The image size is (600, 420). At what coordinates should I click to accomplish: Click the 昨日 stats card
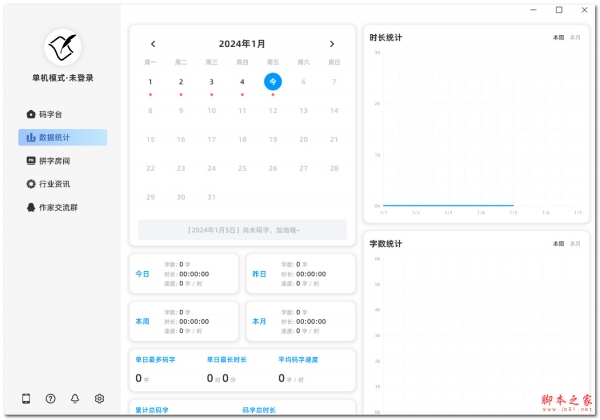click(x=301, y=274)
